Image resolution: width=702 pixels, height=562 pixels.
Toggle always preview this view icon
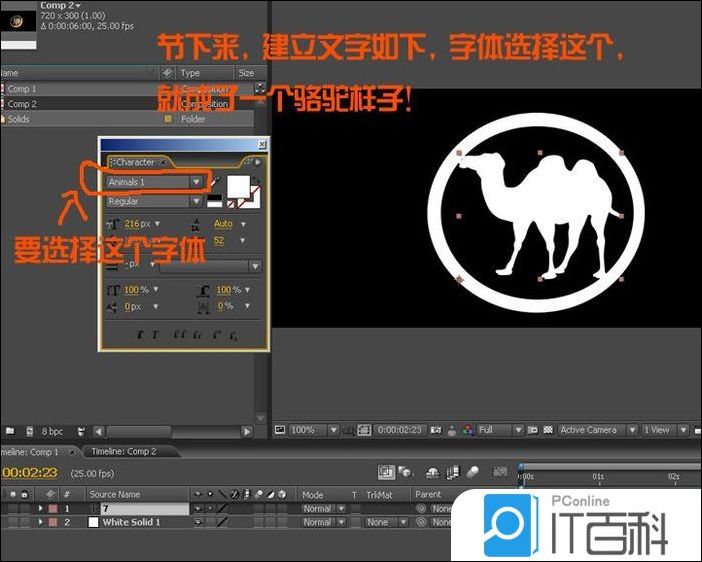tap(280, 430)
